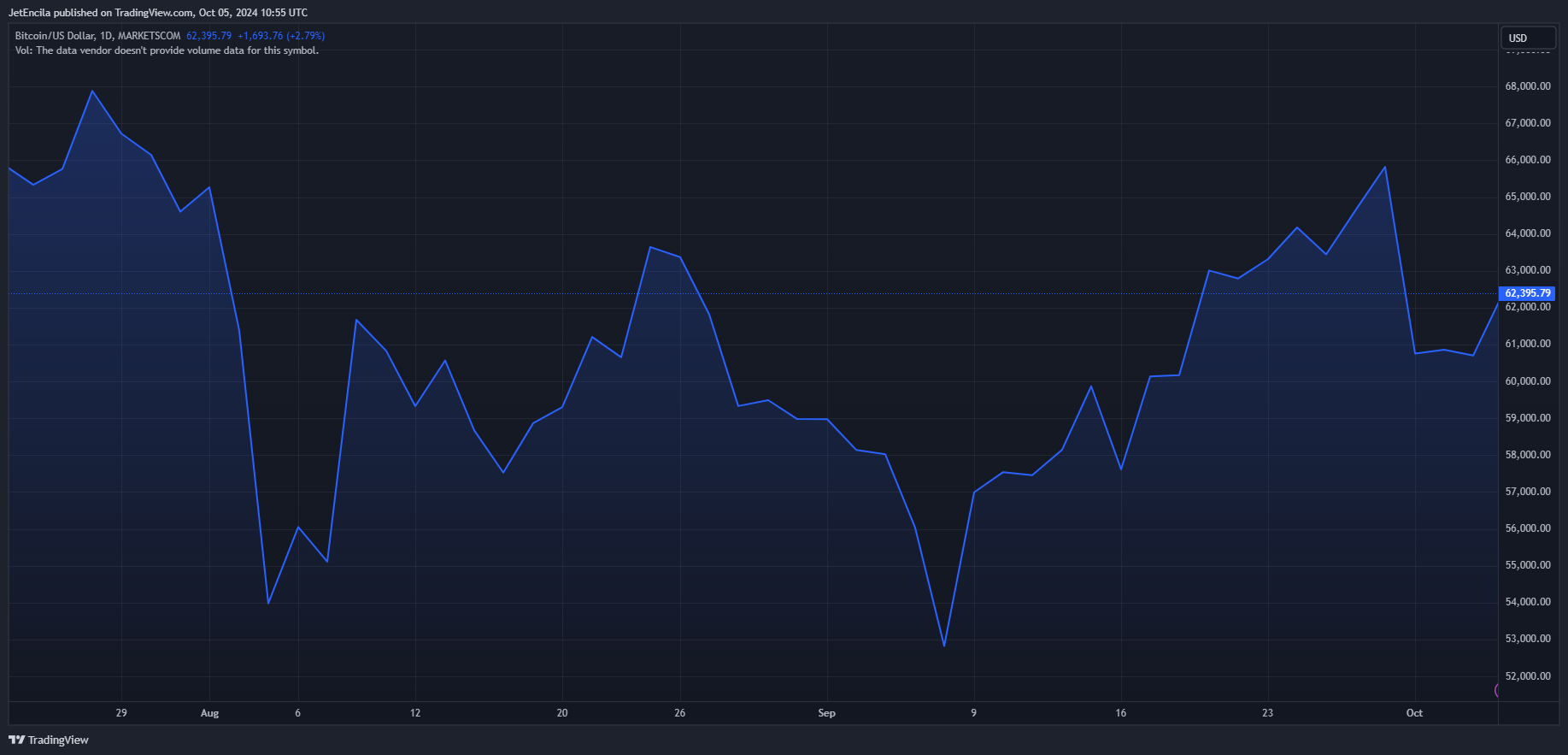Viewport: 1568px width, 755px height.
Task: Click the 60,000.00 price axis label
Action: tap(1527, 381)
